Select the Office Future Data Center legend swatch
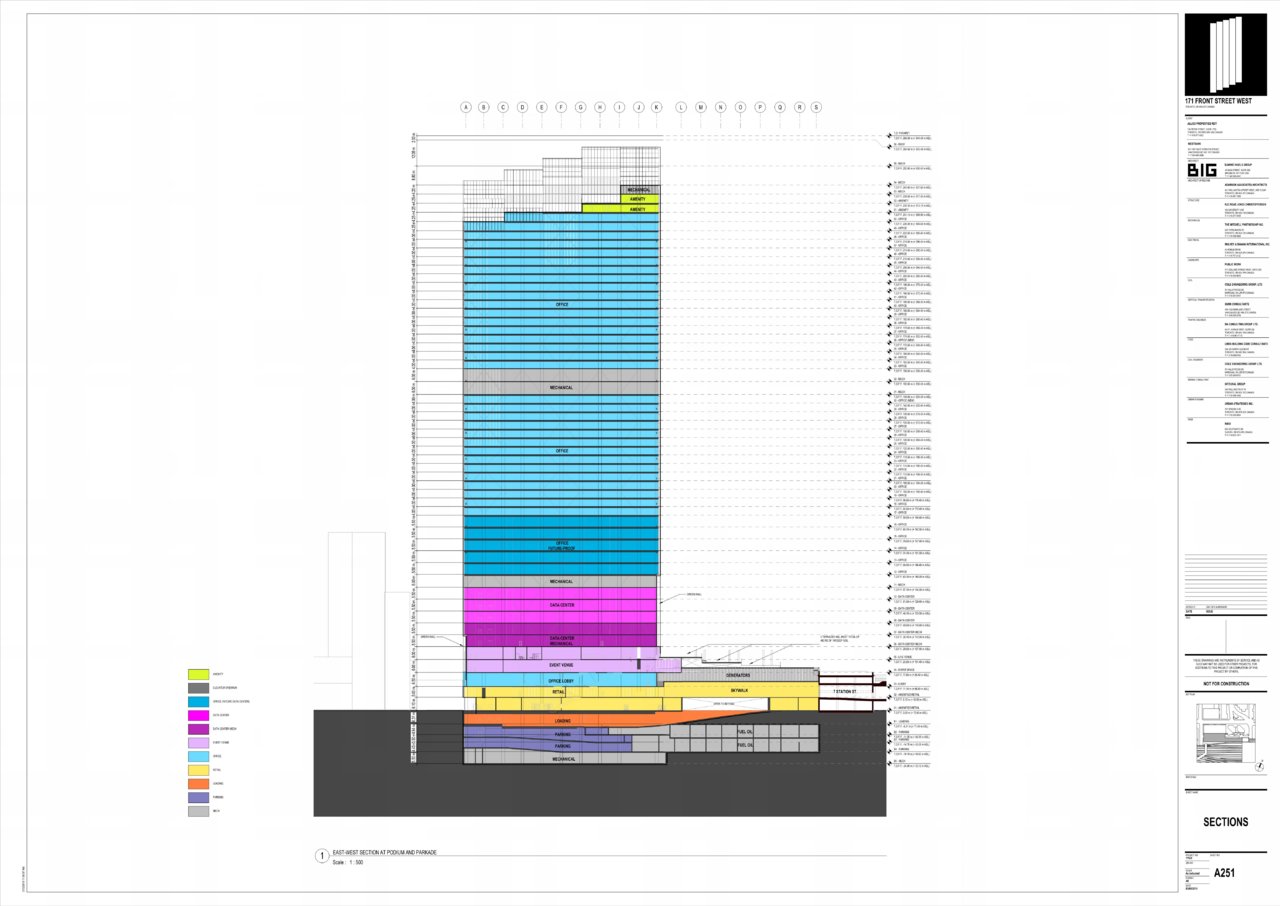1280x906 pixels. [198, 702]
